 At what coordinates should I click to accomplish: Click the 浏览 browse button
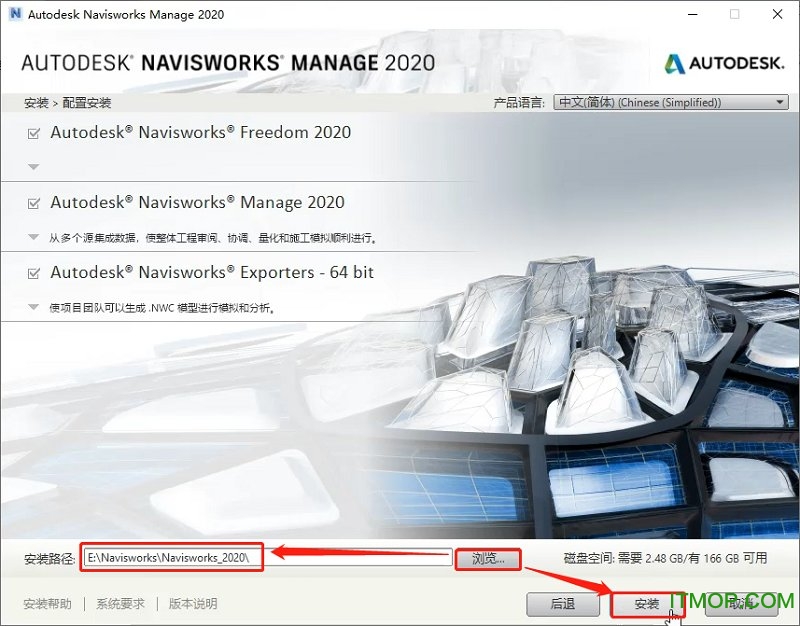(487, 558)
